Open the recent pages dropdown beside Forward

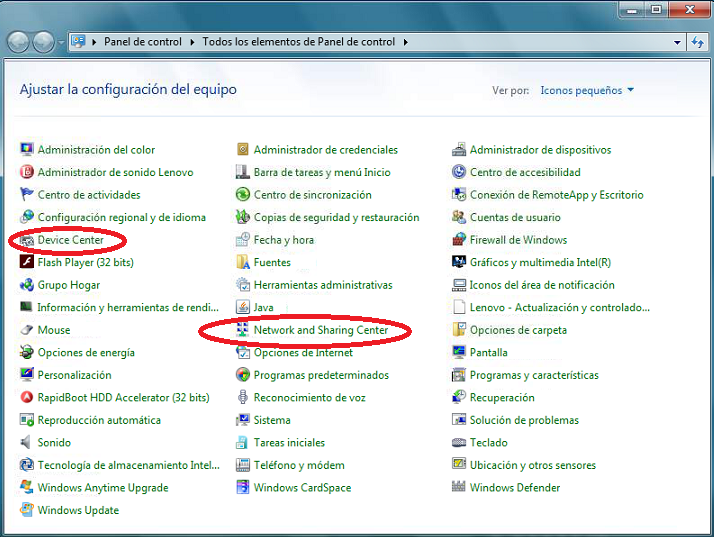61,43
